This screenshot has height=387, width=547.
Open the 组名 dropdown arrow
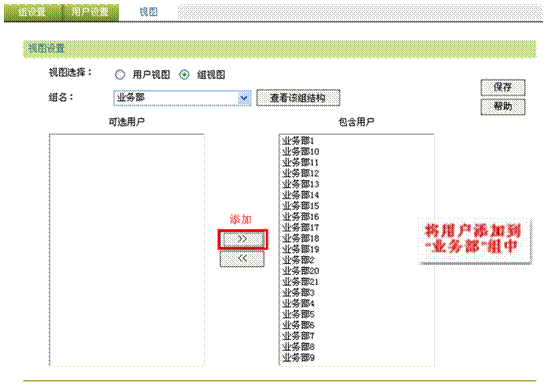click(244, 98)
